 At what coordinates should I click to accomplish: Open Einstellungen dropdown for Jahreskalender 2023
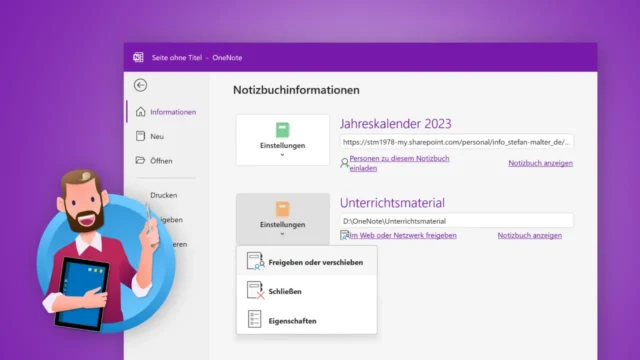tap(282, 140)
